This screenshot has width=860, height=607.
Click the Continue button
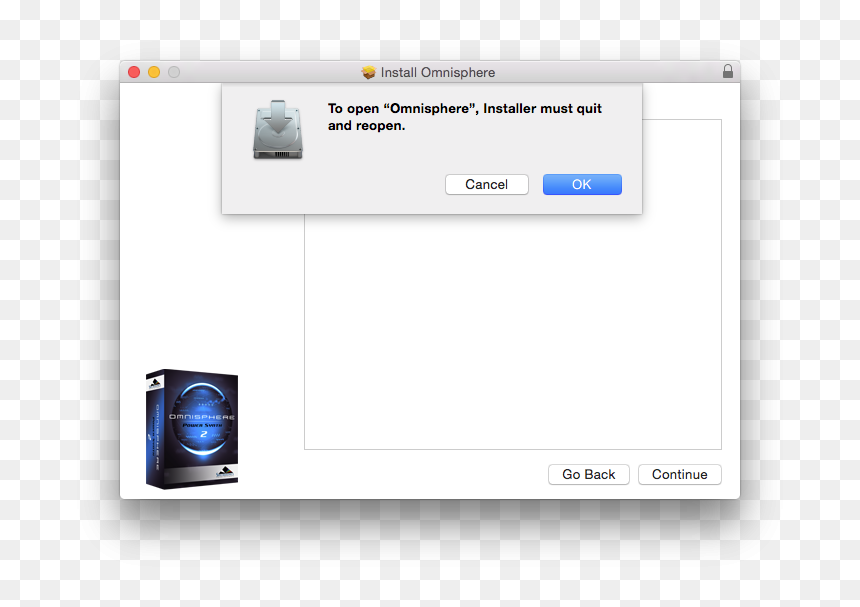(680, 474)
